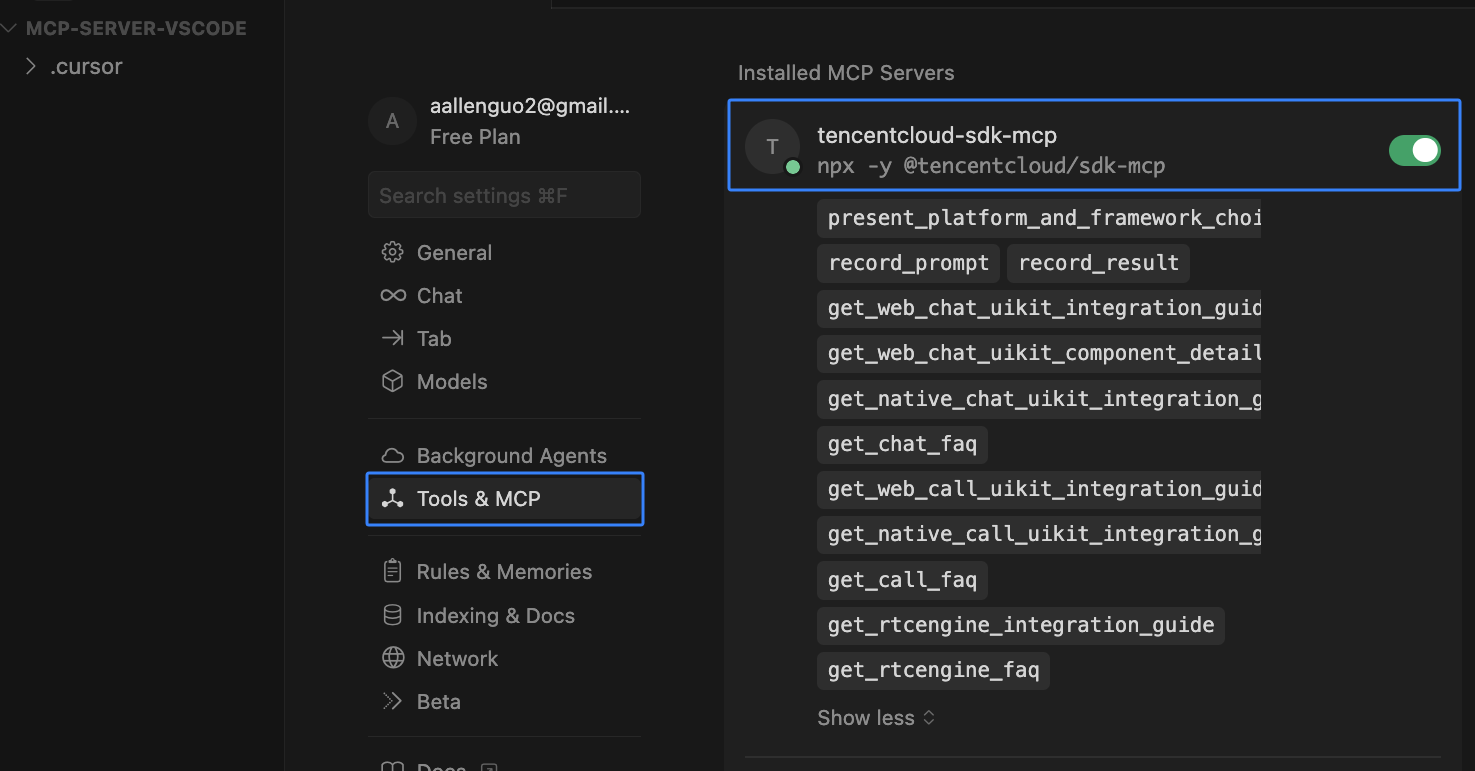This screenshot has height=771, width=1475.
Task: Focus the Search settings field
Action: pos(504,195)
